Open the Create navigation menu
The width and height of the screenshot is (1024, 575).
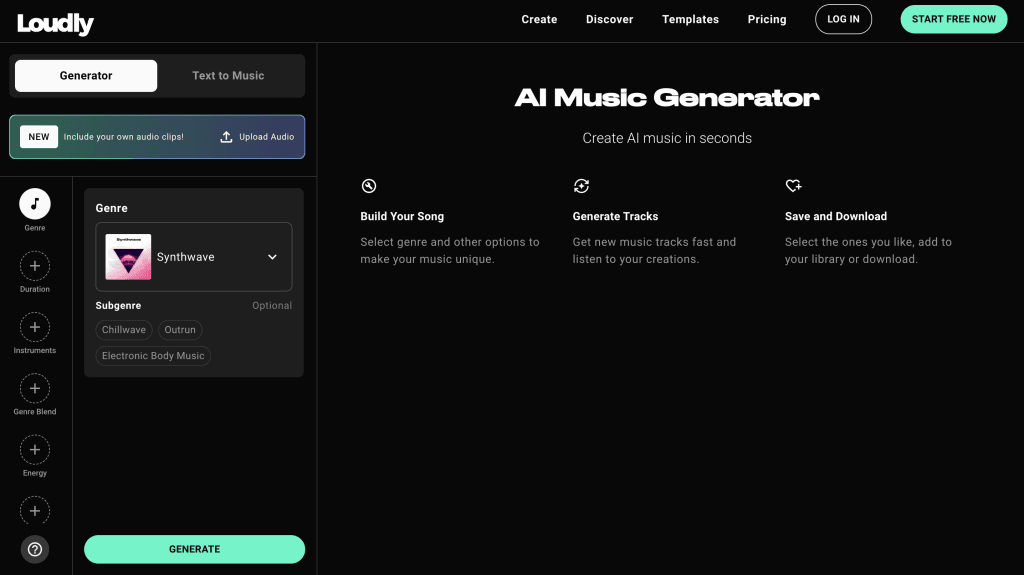click(539, 19)
